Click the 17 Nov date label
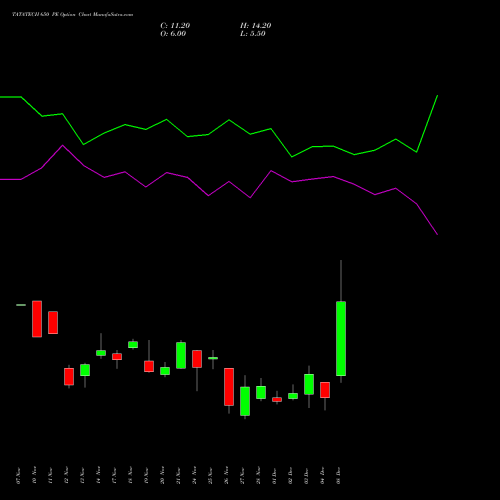Viewport: 500px width, 500px height. pos(115,476)
